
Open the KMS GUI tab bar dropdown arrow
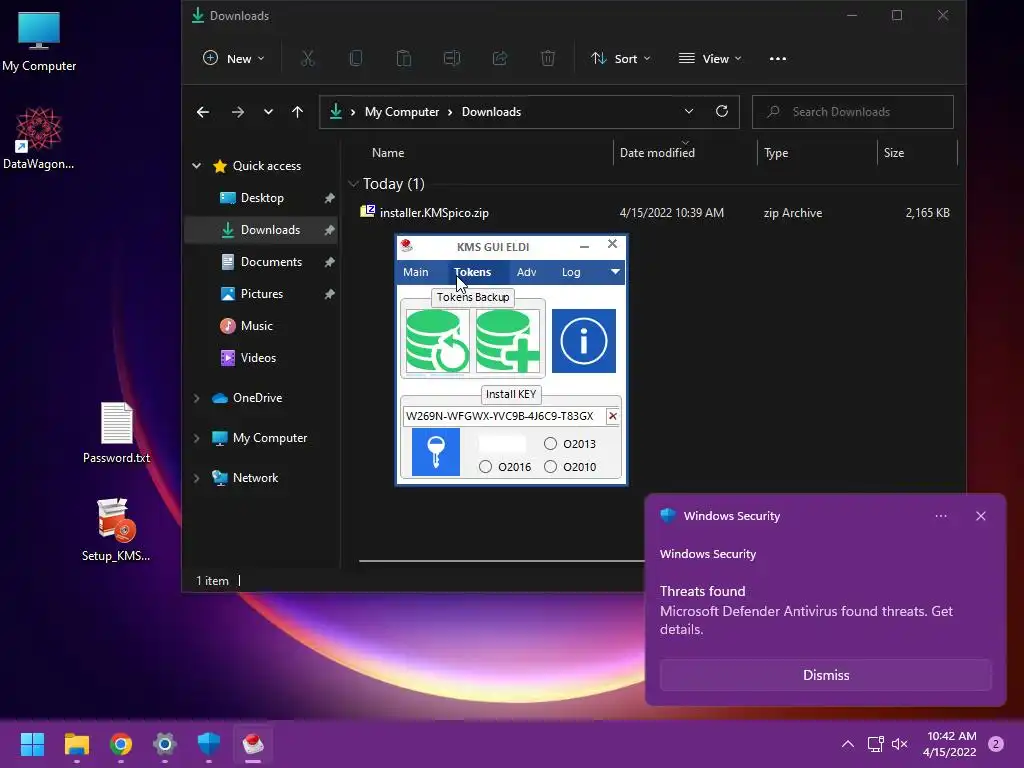(x=615, y=272)
